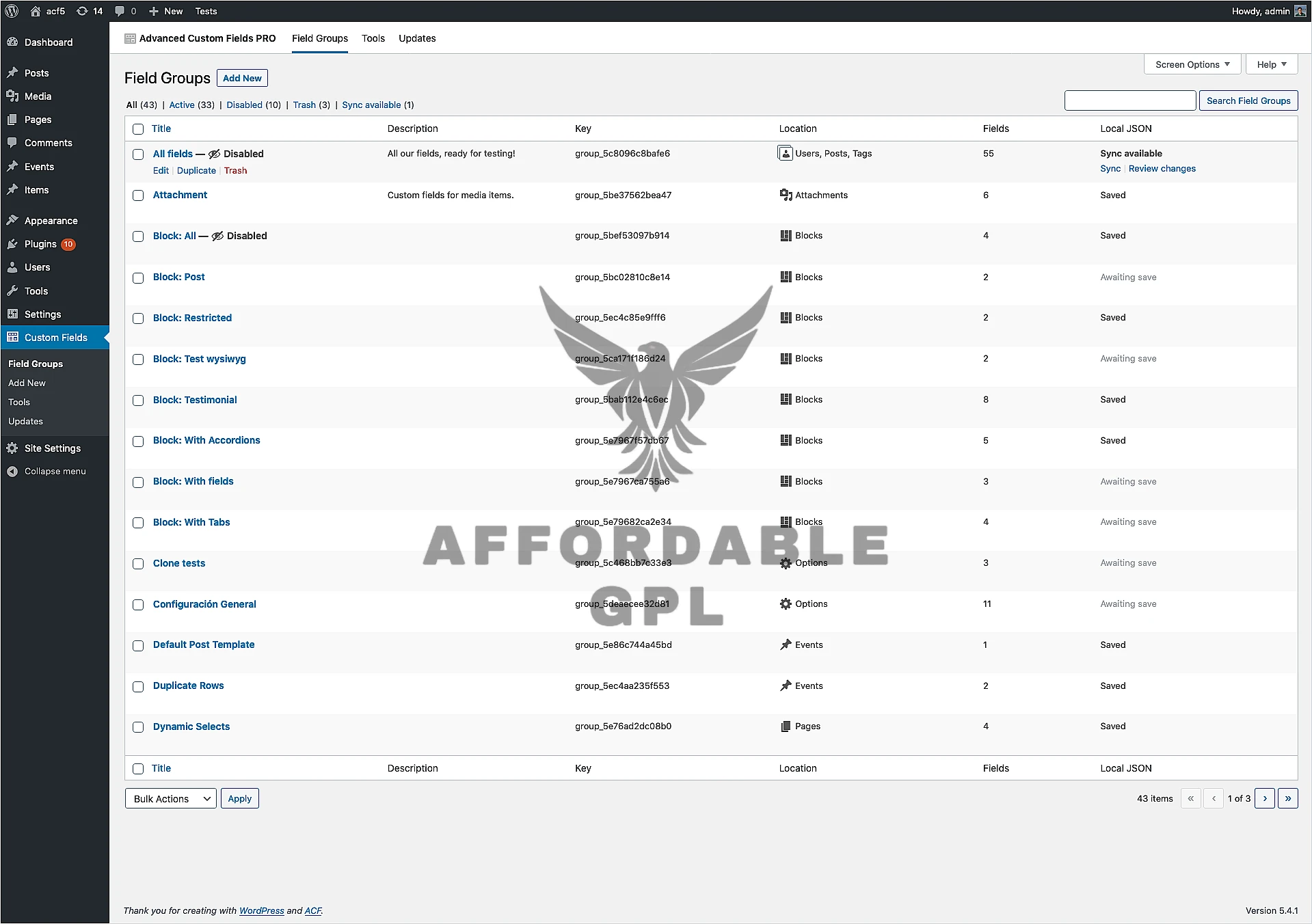Toggle the select-all checkbox in table header
1312x924 pixels.
click(138, 129)
